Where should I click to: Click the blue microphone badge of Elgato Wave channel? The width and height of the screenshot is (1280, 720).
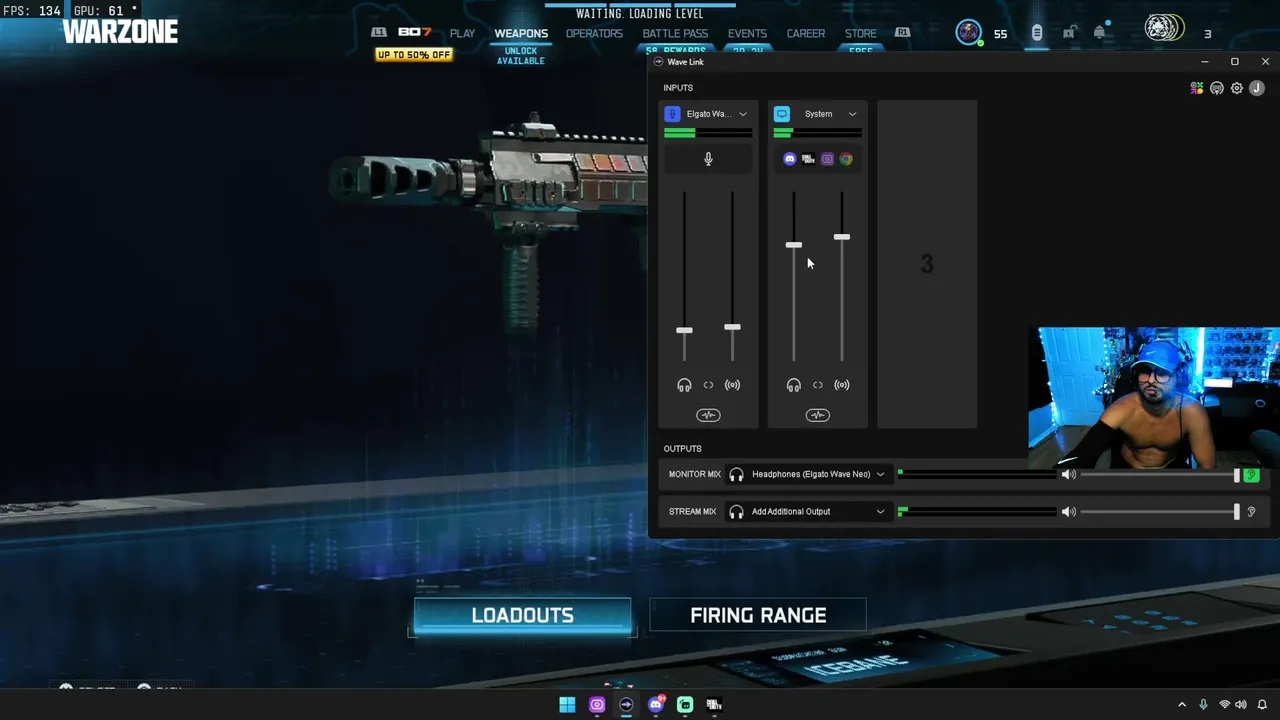673,114
